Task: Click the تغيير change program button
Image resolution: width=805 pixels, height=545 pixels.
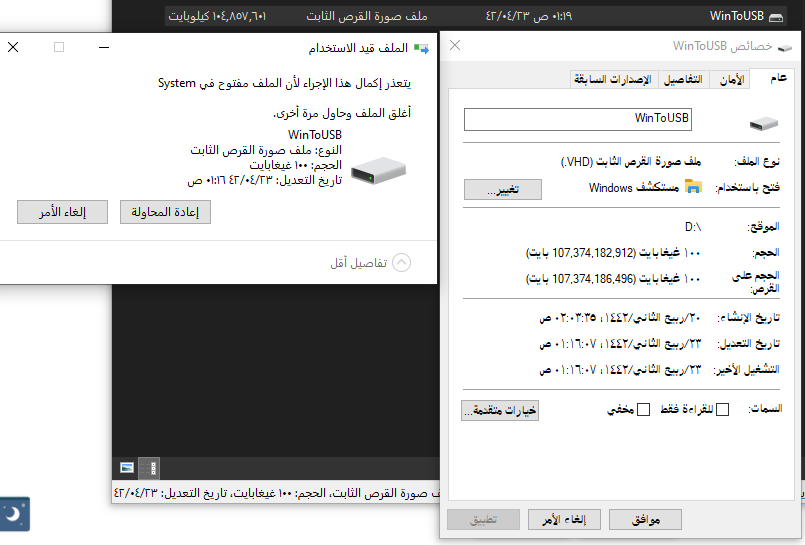Action: (503, 189)
